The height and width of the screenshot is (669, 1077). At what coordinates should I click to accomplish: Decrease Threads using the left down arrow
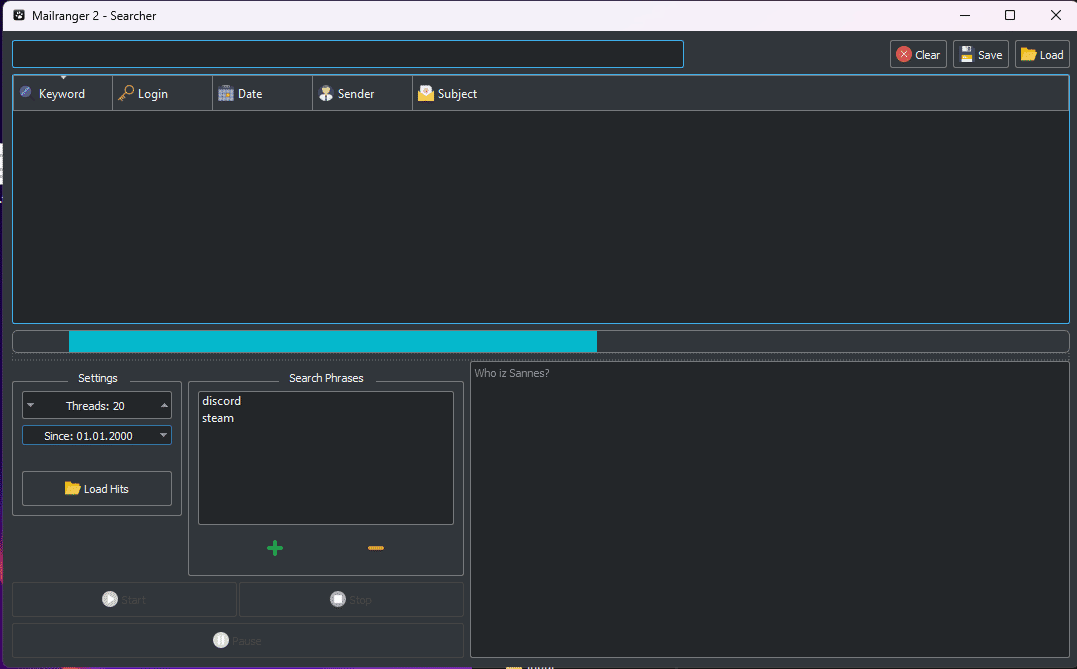[x=31, y=406]
